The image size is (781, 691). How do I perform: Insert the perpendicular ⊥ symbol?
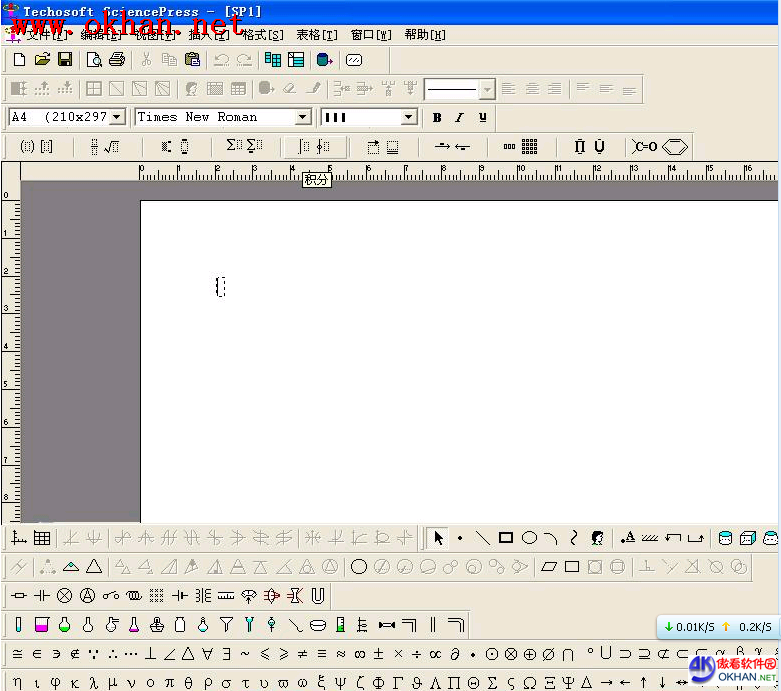150,654
